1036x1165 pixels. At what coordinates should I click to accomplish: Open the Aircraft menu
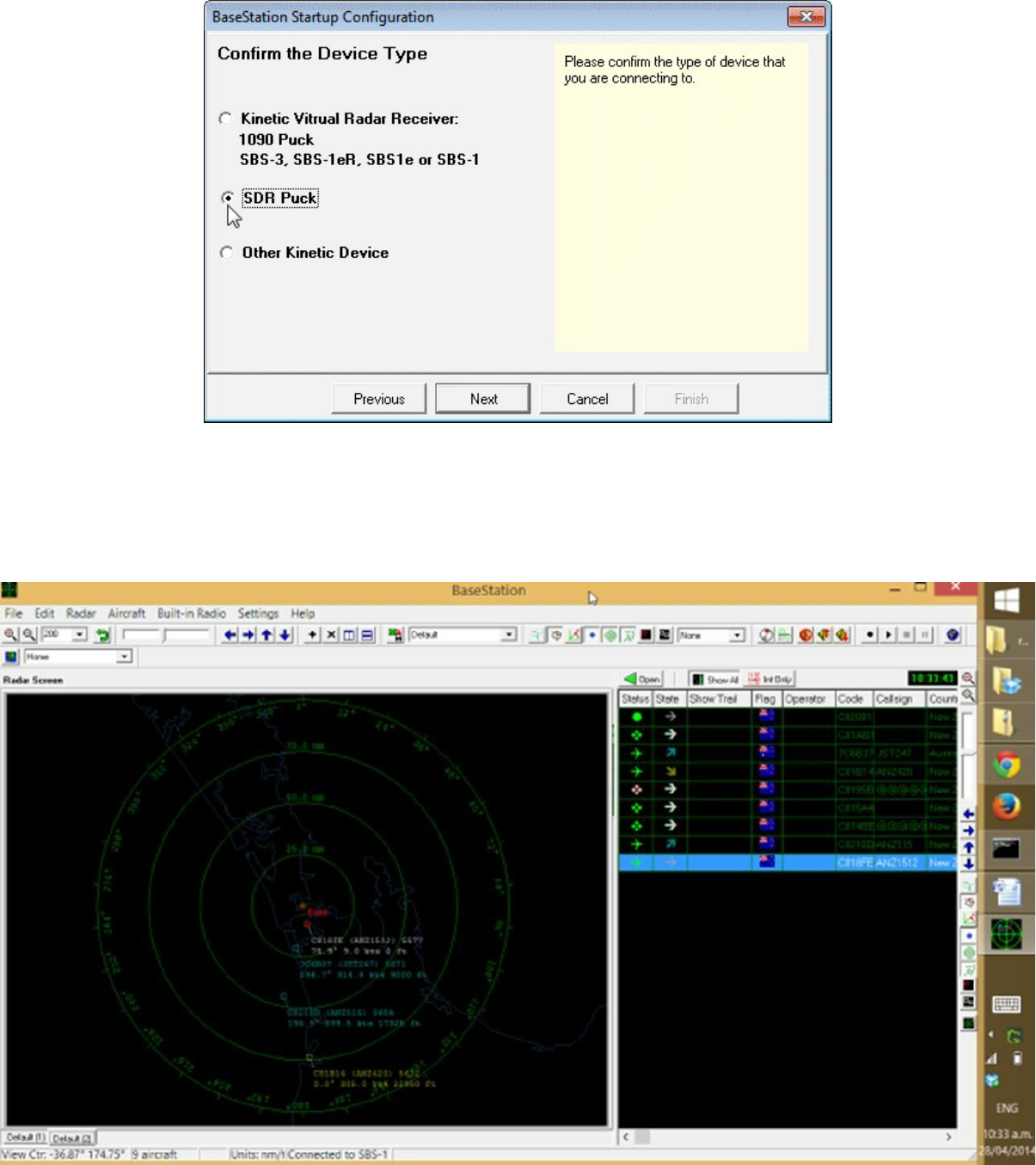click(x=126, y=613)
